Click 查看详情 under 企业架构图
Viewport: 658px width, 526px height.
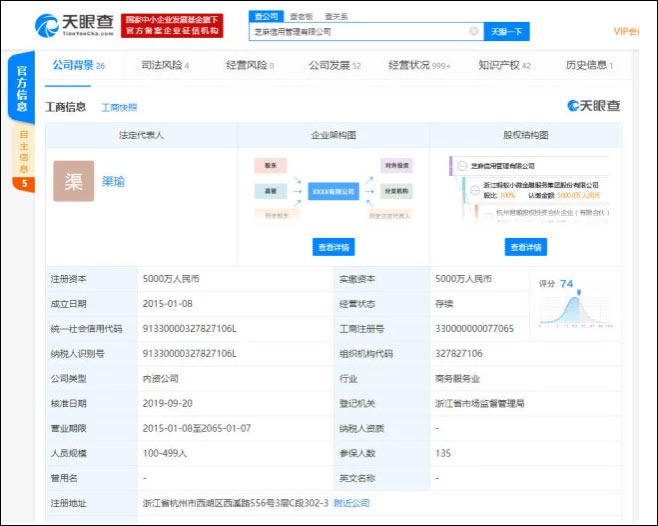[x=334, y=247]
